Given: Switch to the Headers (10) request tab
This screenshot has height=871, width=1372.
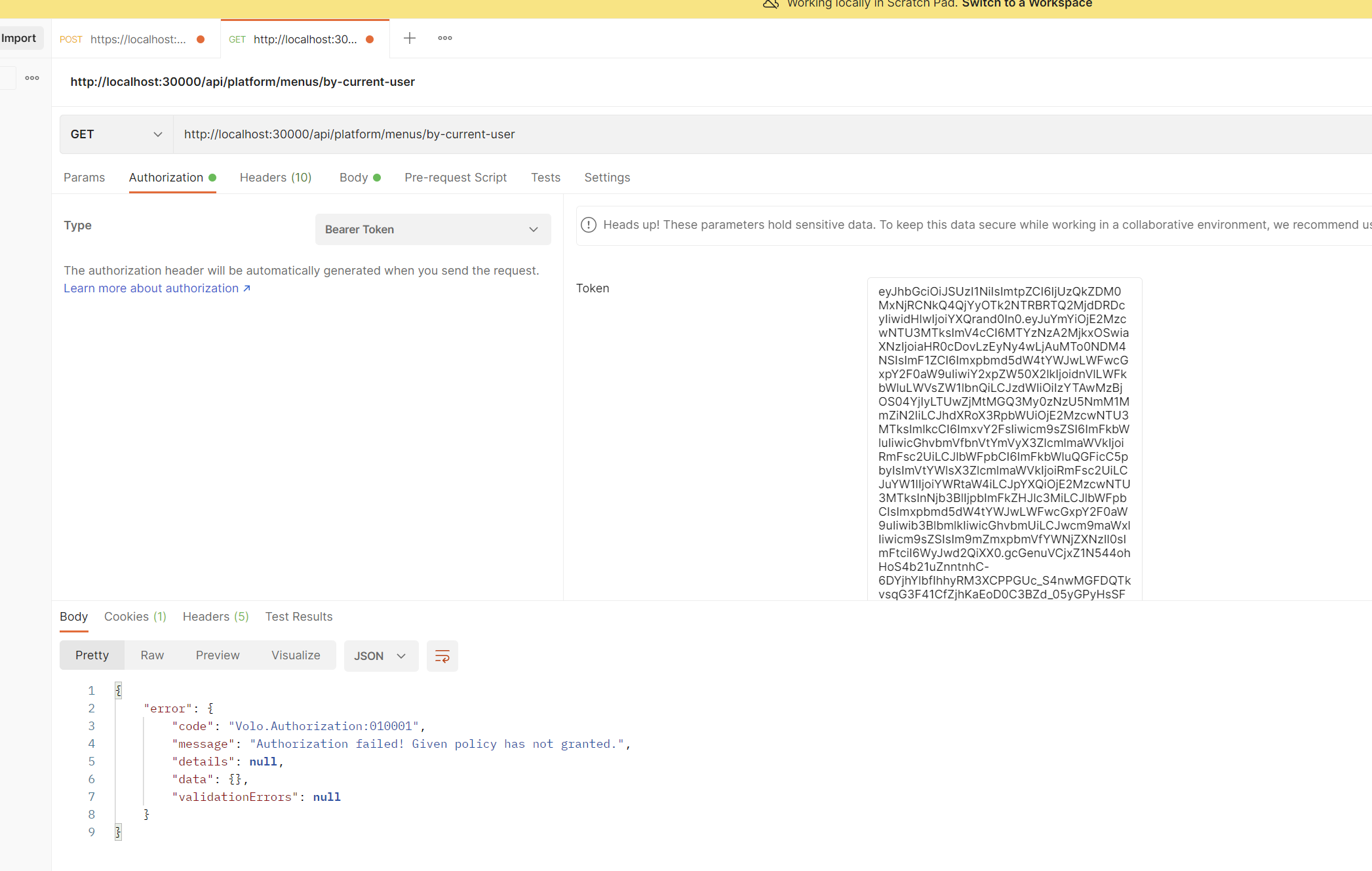Looking at the screenshot, I should (275, 178).
